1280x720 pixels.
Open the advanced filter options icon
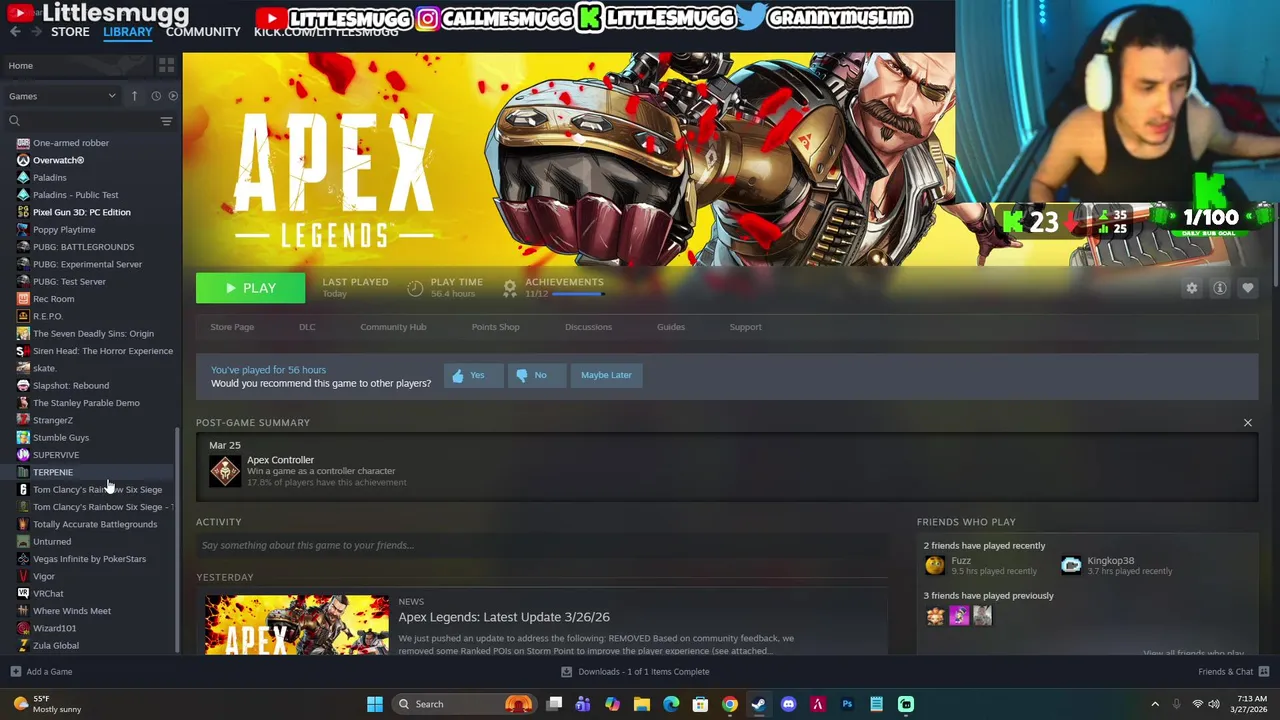[x=166, y=121]
